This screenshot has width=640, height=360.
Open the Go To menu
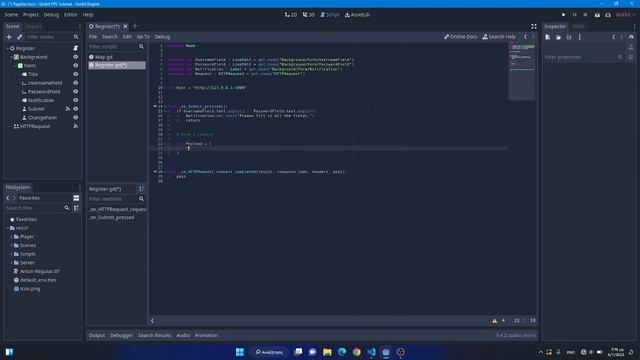tap(143, 37)
